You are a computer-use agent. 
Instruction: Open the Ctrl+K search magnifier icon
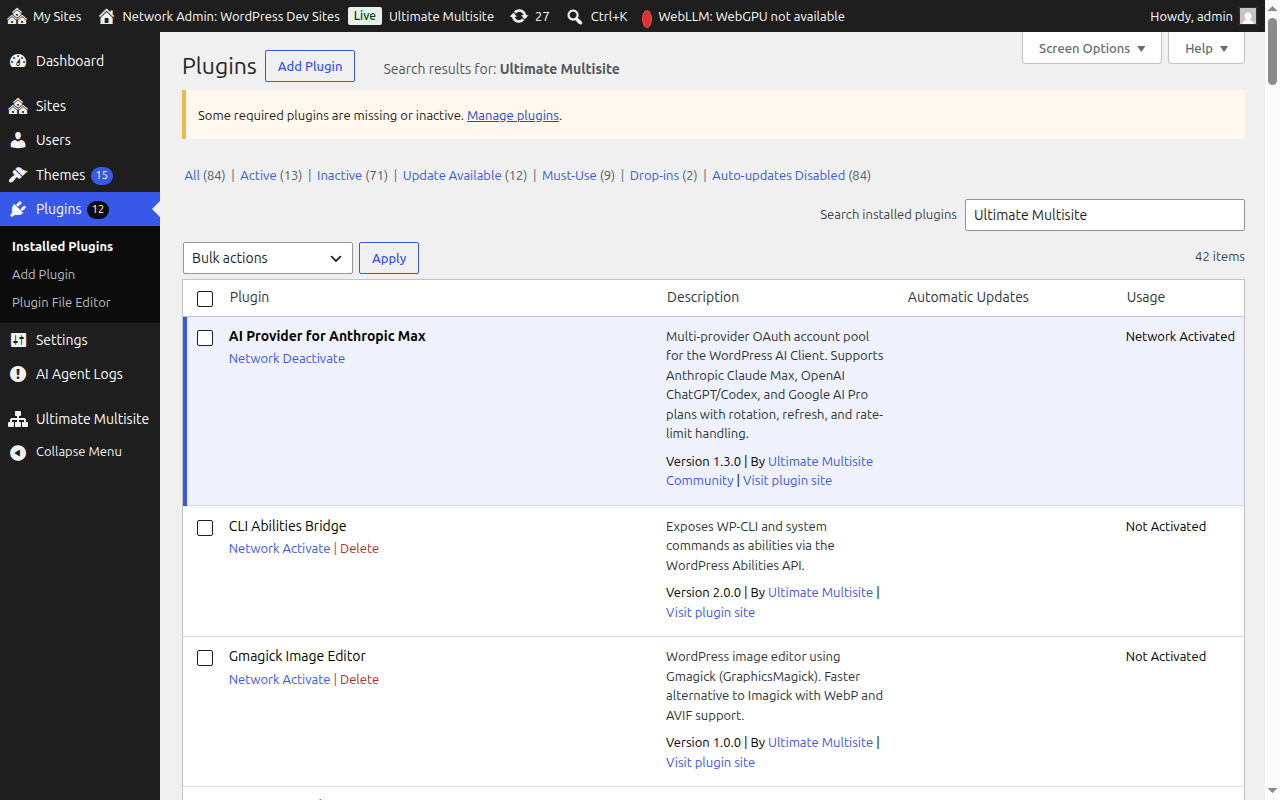(574, 16)
